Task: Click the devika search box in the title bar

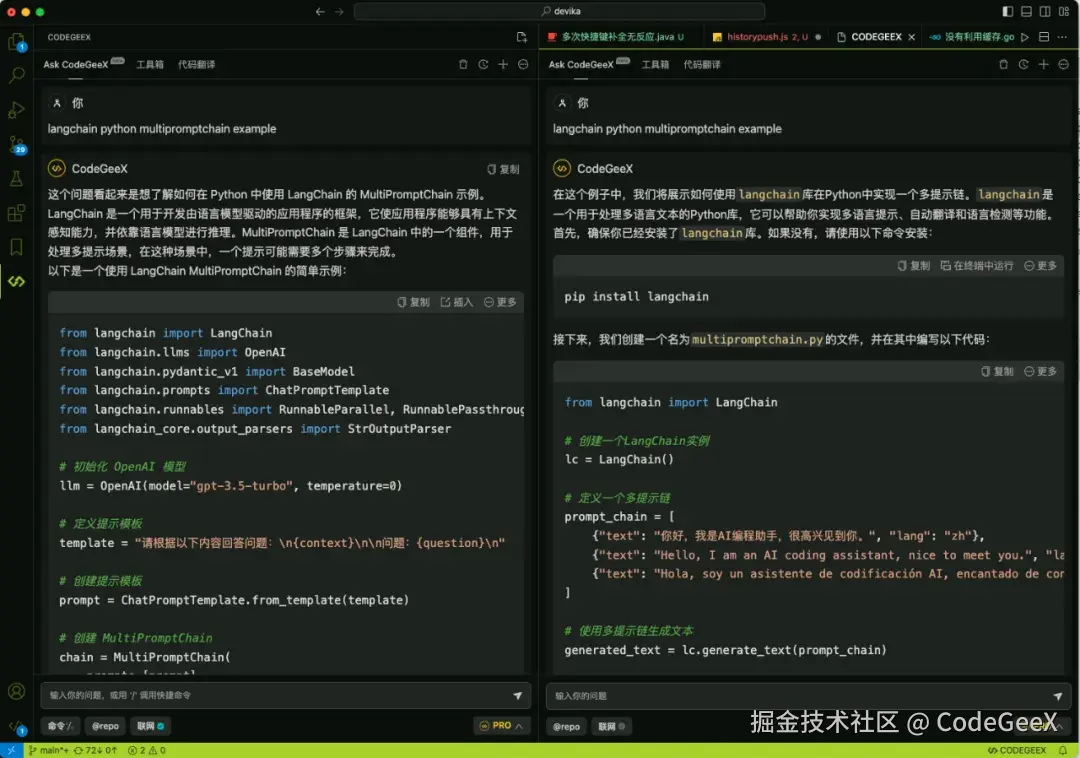Action: point(559,11)
